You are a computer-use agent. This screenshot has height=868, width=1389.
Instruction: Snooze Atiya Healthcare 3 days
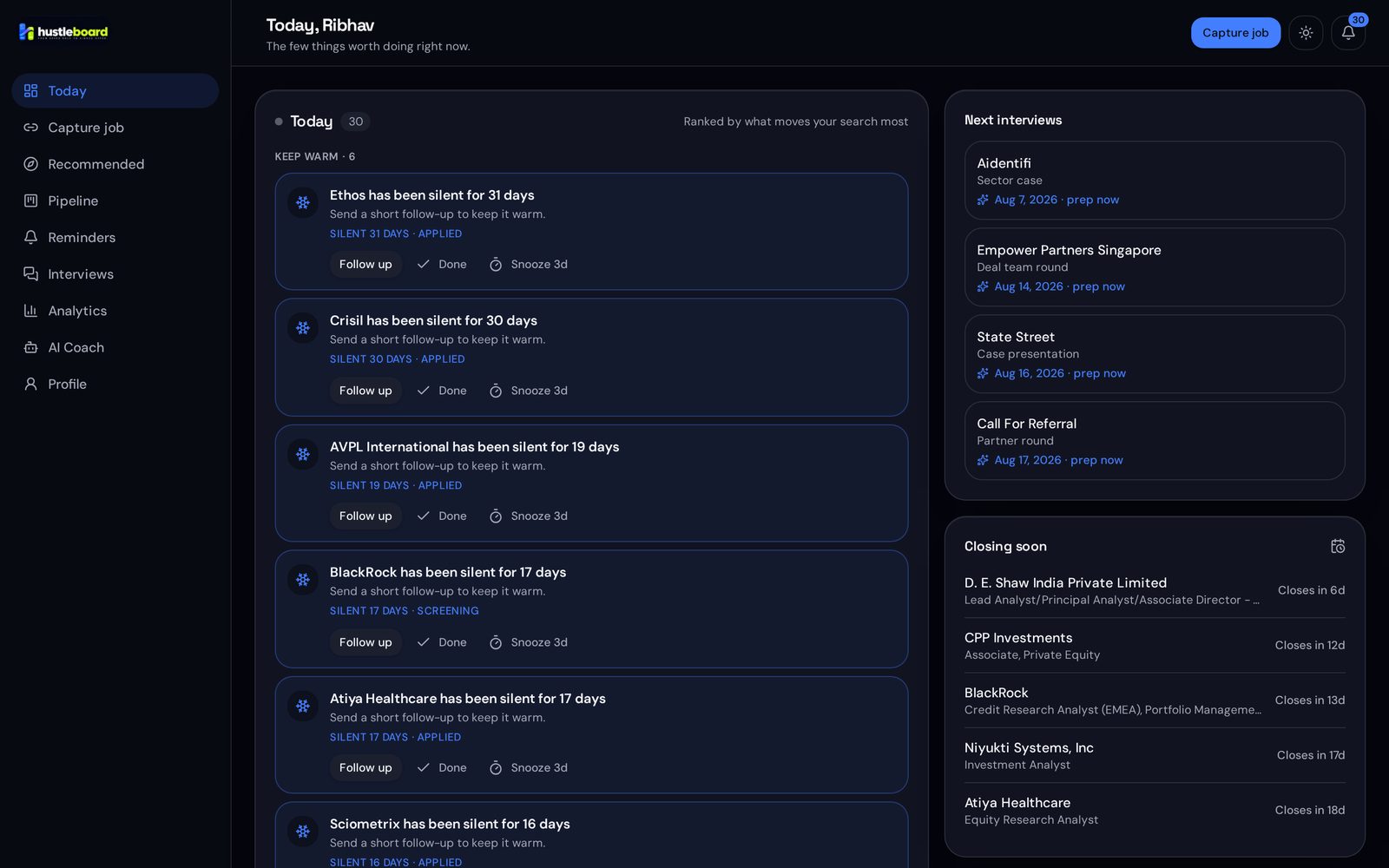coord(528,767)
